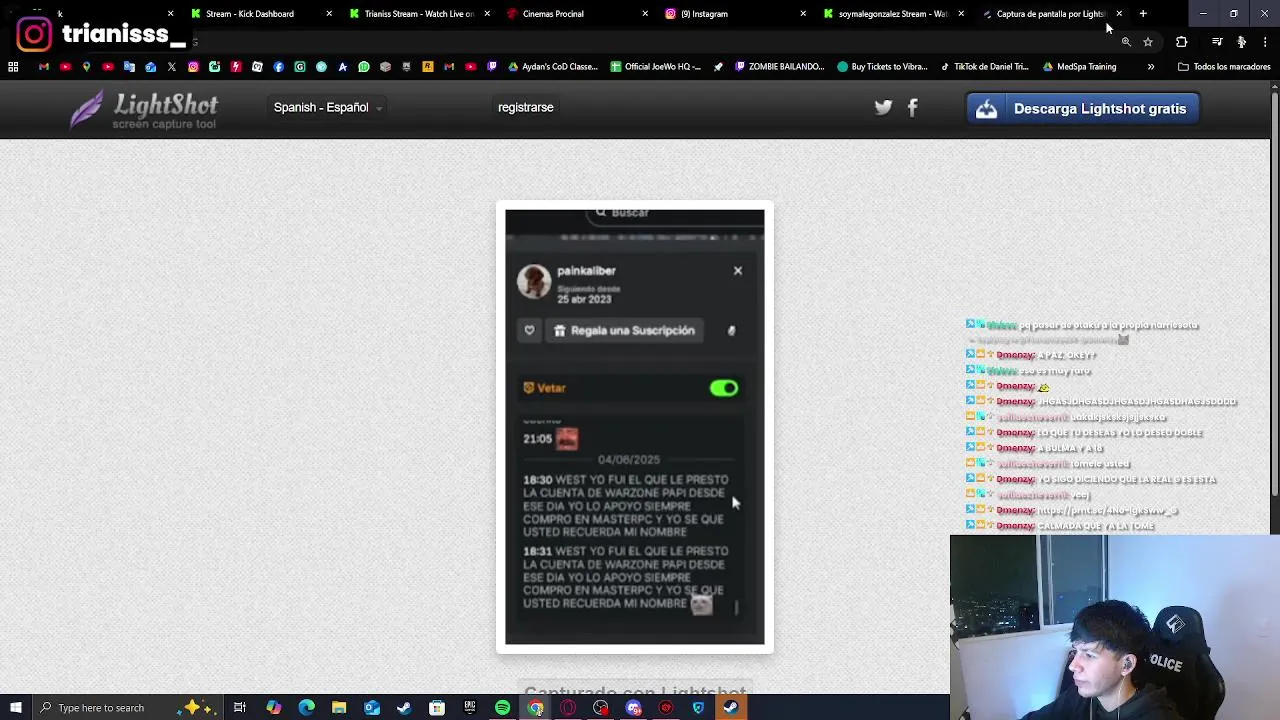This screenshot has width=1280, height=720.
Task: Click the registrarse link
Action: [x=525, y=108]
